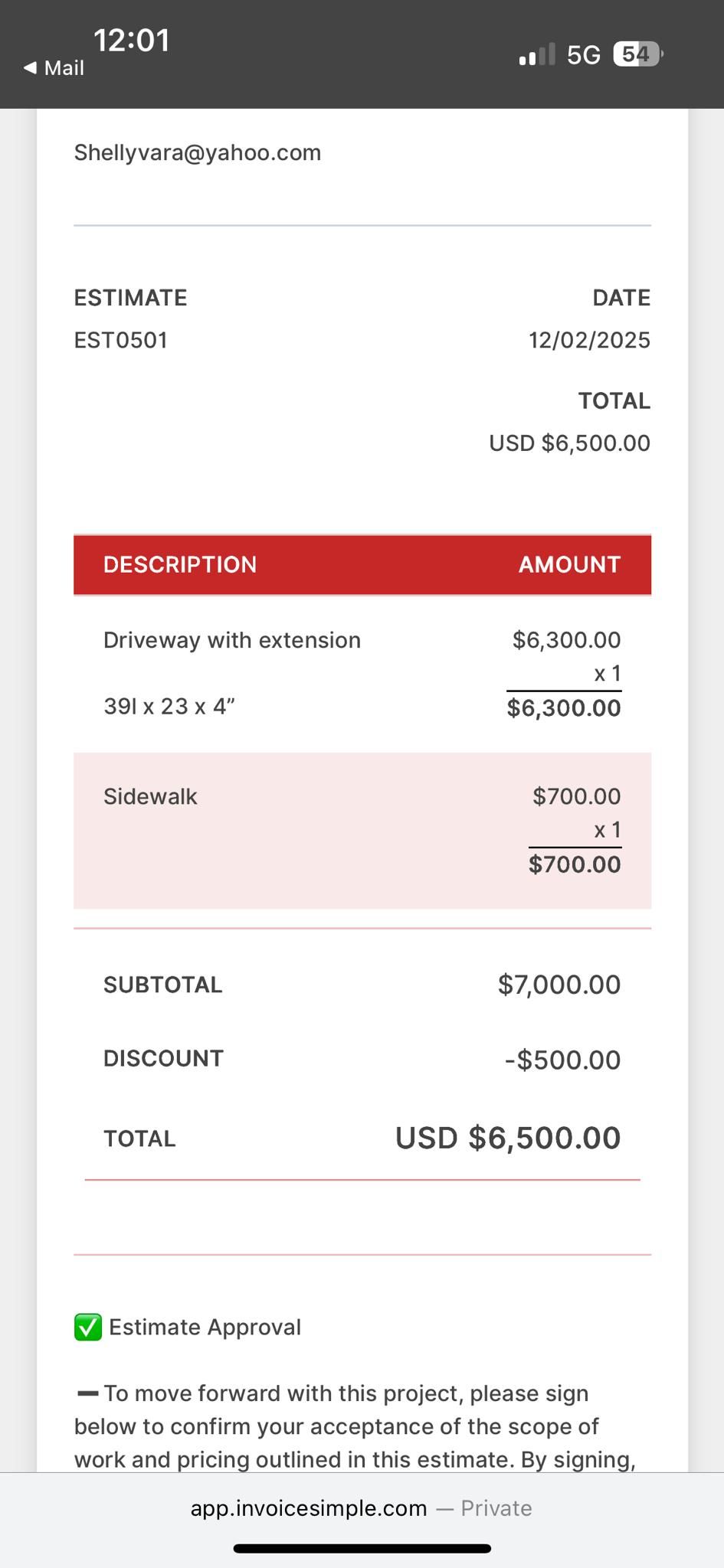Tap the Estimate Approval heading text
724x1568 pixels.
click(x=205, y=1327)
